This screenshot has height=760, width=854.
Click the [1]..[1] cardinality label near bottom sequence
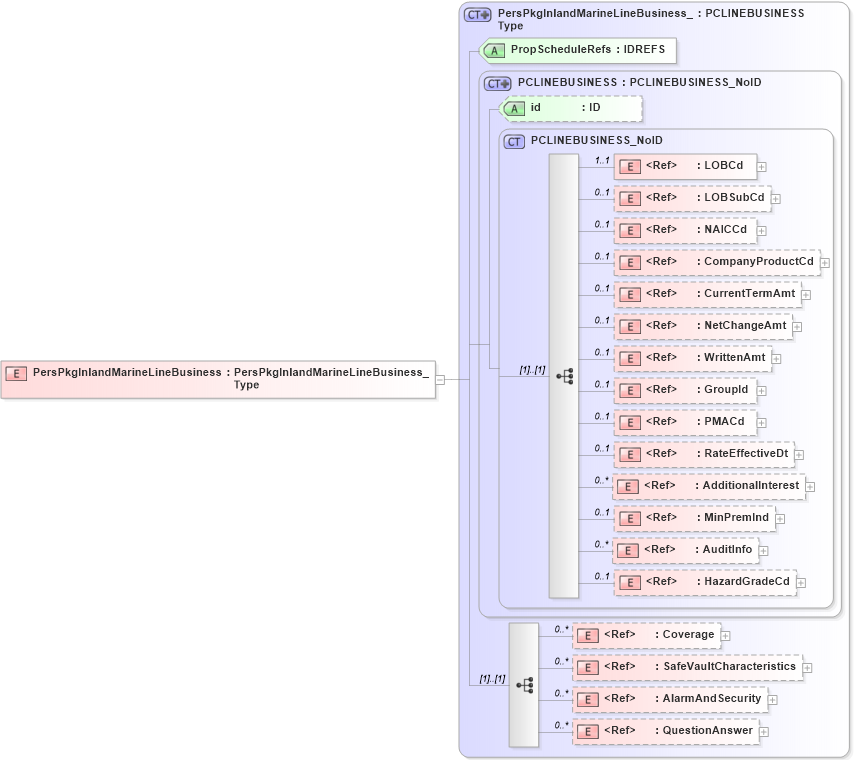[492, 679]
